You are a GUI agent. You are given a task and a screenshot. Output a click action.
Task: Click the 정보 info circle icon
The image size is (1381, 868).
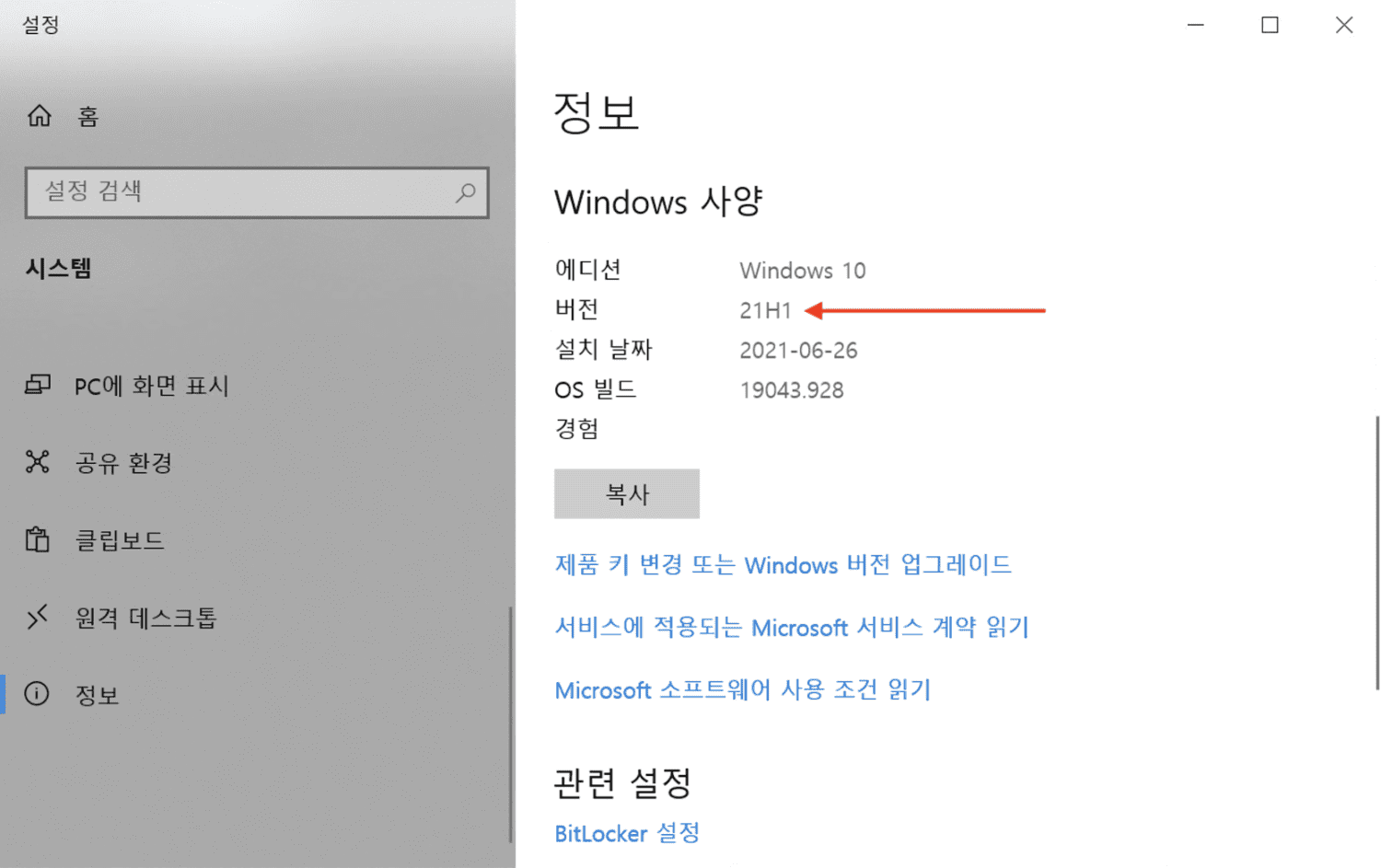(x=37, y=694)
